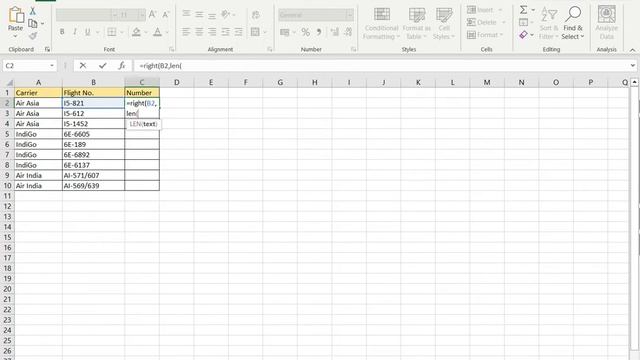Toggle Align Left
This screenshot has width=640, height=360.
click(186, 32)
